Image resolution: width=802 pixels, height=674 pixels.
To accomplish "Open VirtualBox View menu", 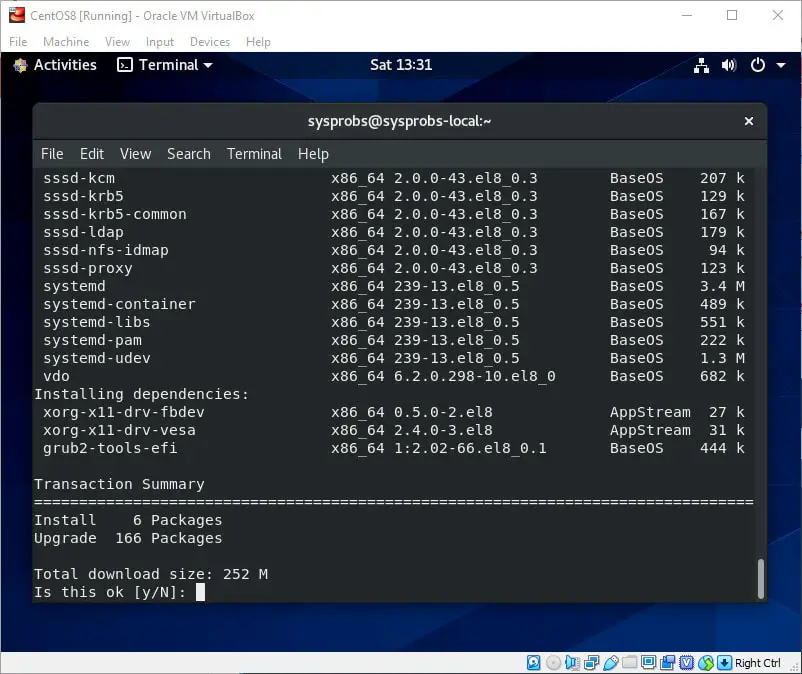I will coord(117,42).
